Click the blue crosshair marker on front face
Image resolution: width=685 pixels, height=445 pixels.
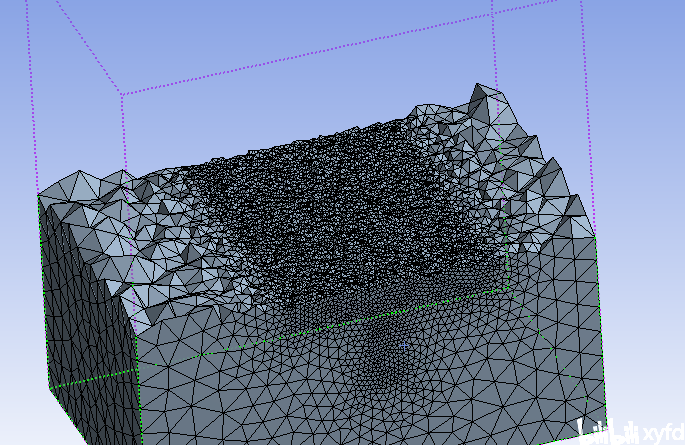click(x=404, y=346)
